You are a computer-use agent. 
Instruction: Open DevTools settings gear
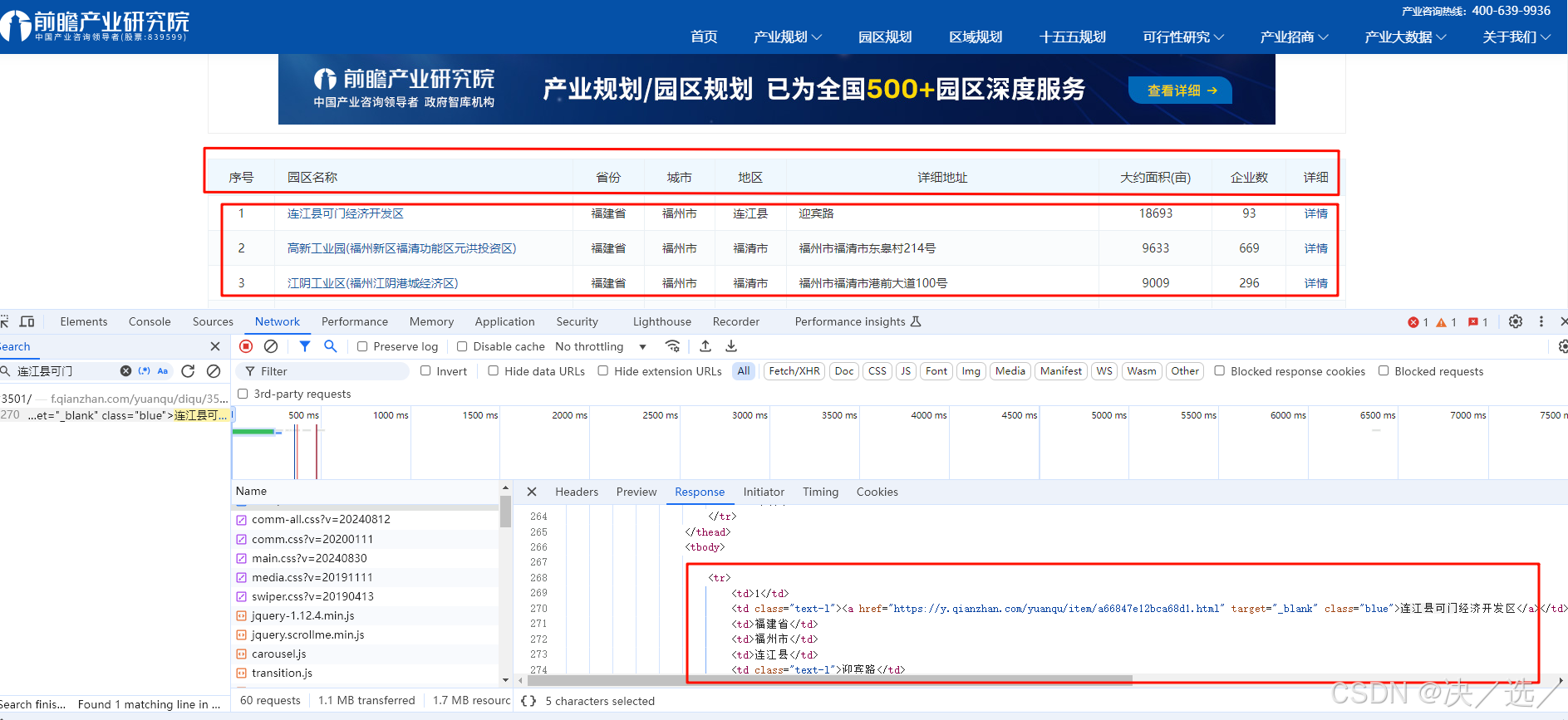point(1516,321)
